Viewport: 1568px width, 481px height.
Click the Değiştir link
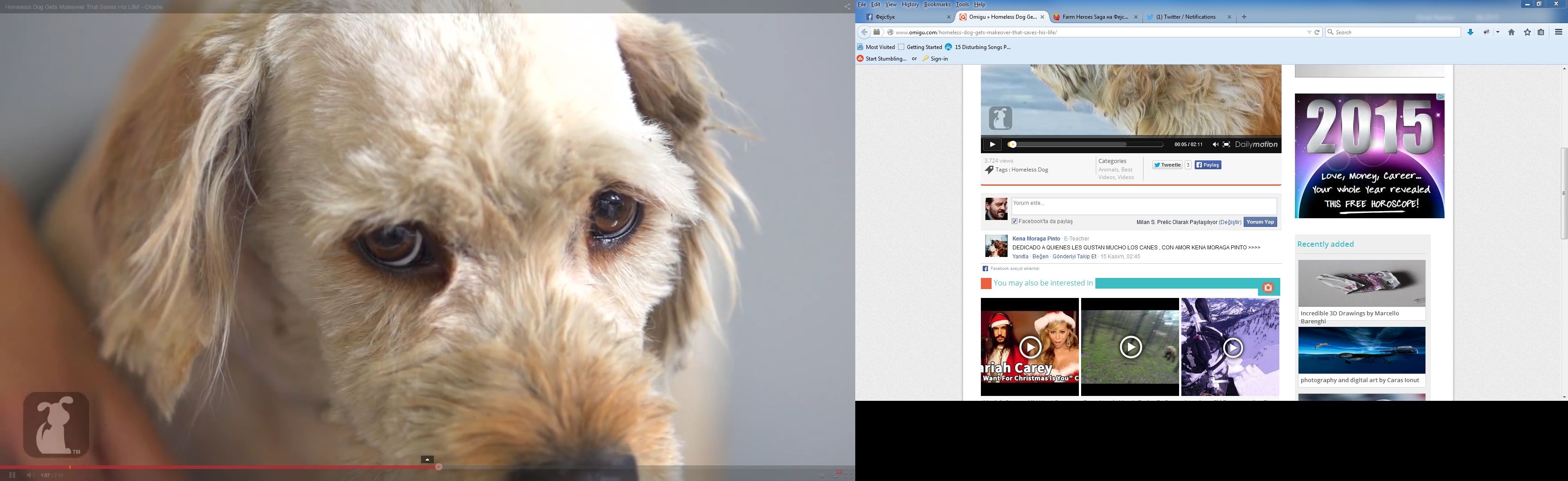click(x=1229, y=222)
